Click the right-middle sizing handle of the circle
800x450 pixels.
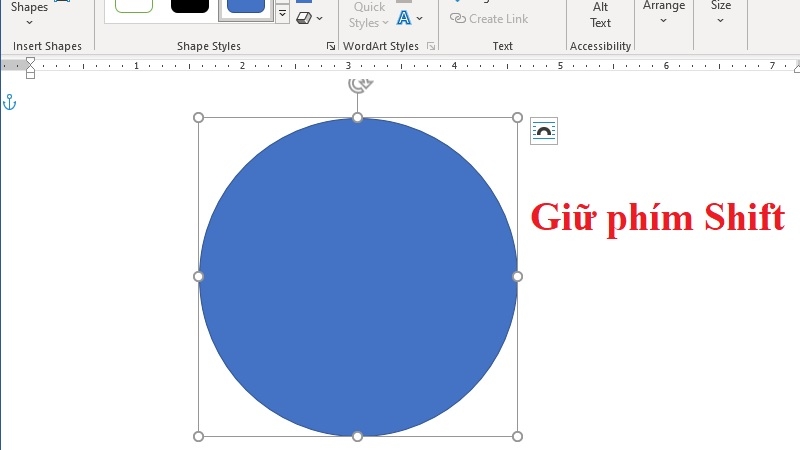[x=517, y=277]
